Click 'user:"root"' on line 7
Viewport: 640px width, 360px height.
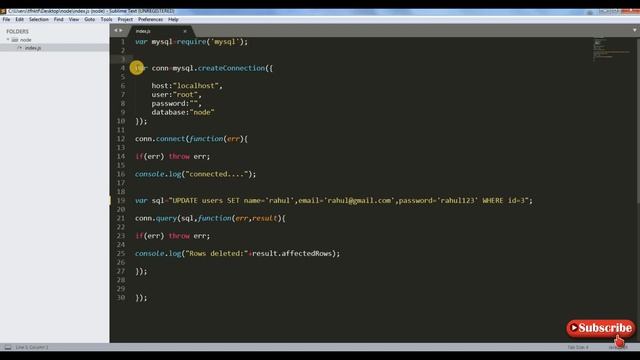point(175,95)
